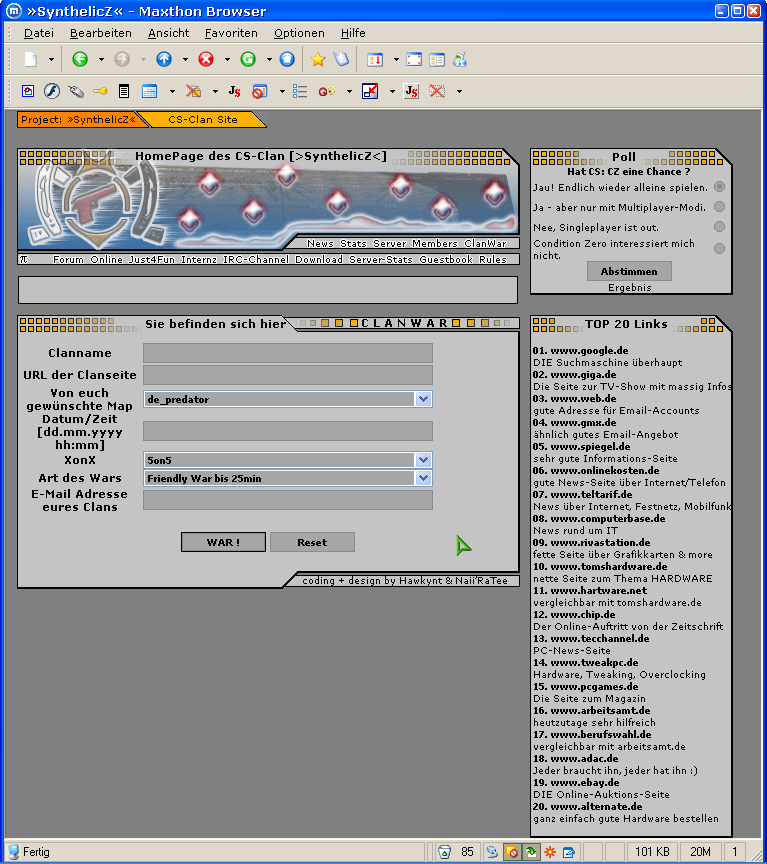This screenshot has width=767, height=864.
Task: Open the XonX dropdown showing 5on5
Action: (288, 460)
